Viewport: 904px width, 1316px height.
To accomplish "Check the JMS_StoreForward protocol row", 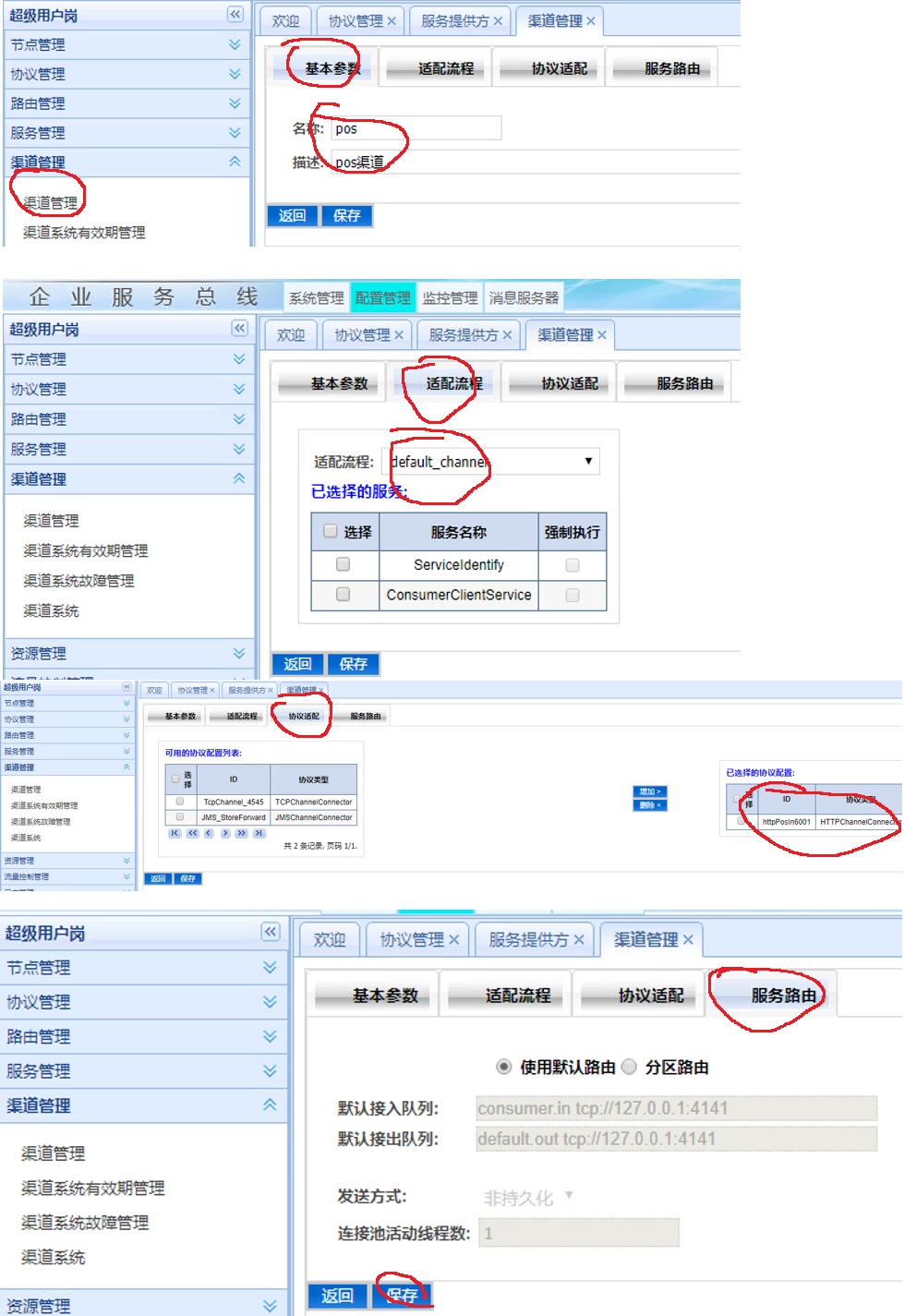I will pyautogui.click(x=179, y=816).
